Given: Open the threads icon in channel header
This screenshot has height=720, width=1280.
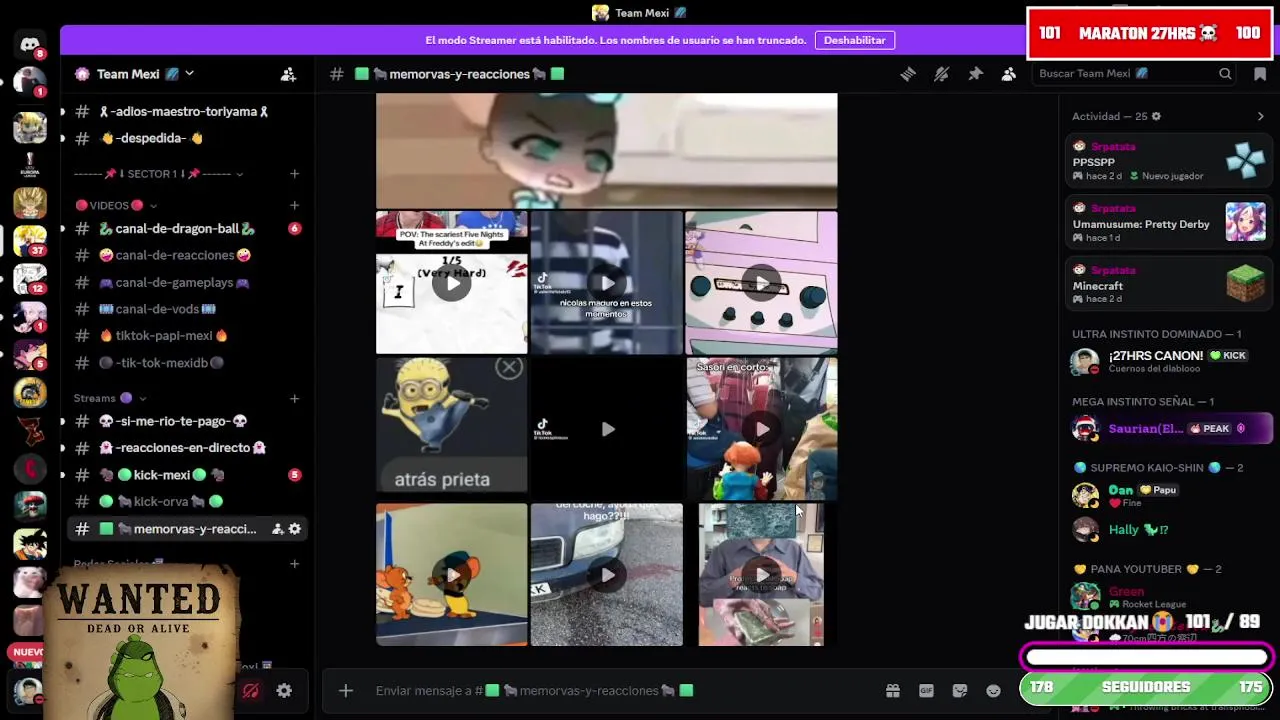Looking at the screenshot, I should click(x=908, y=74).
